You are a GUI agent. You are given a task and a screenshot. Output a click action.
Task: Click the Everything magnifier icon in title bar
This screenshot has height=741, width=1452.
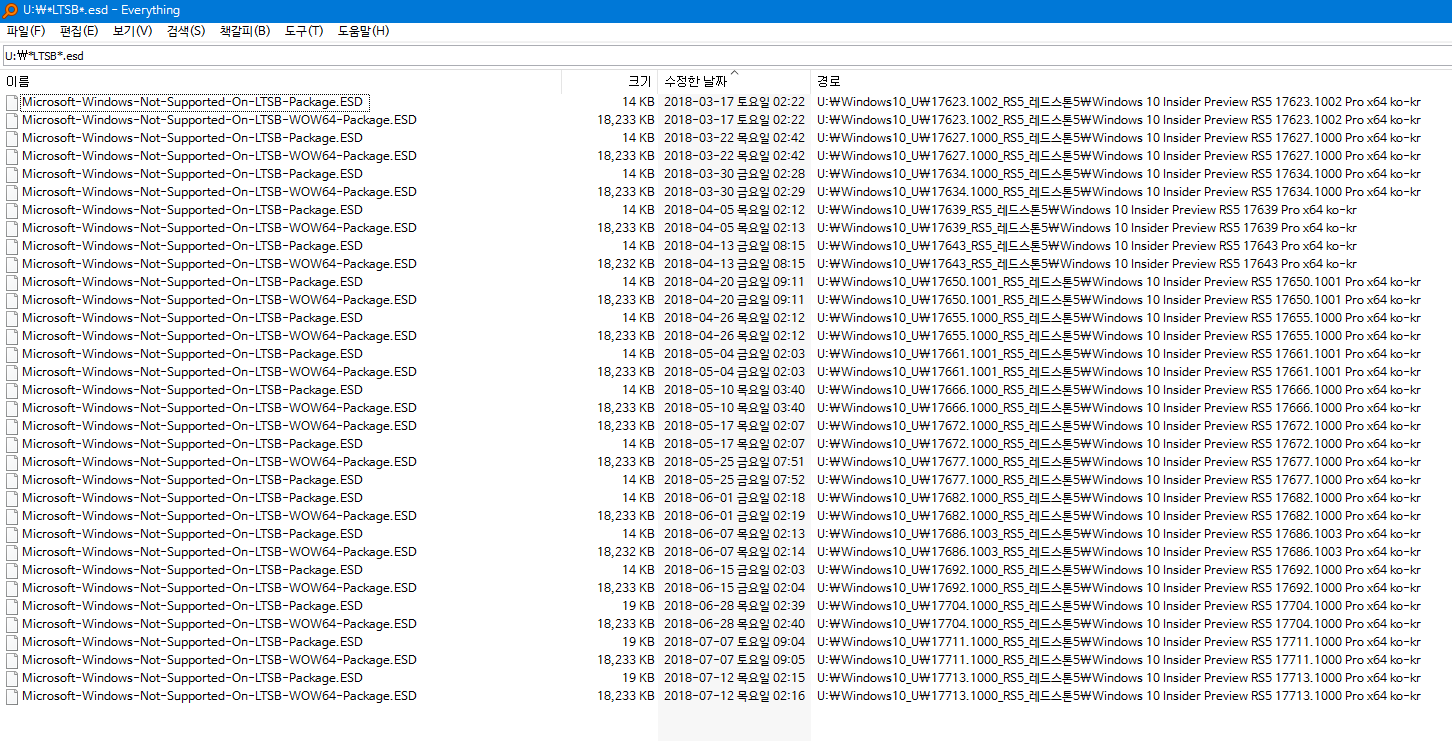point(9,10)
